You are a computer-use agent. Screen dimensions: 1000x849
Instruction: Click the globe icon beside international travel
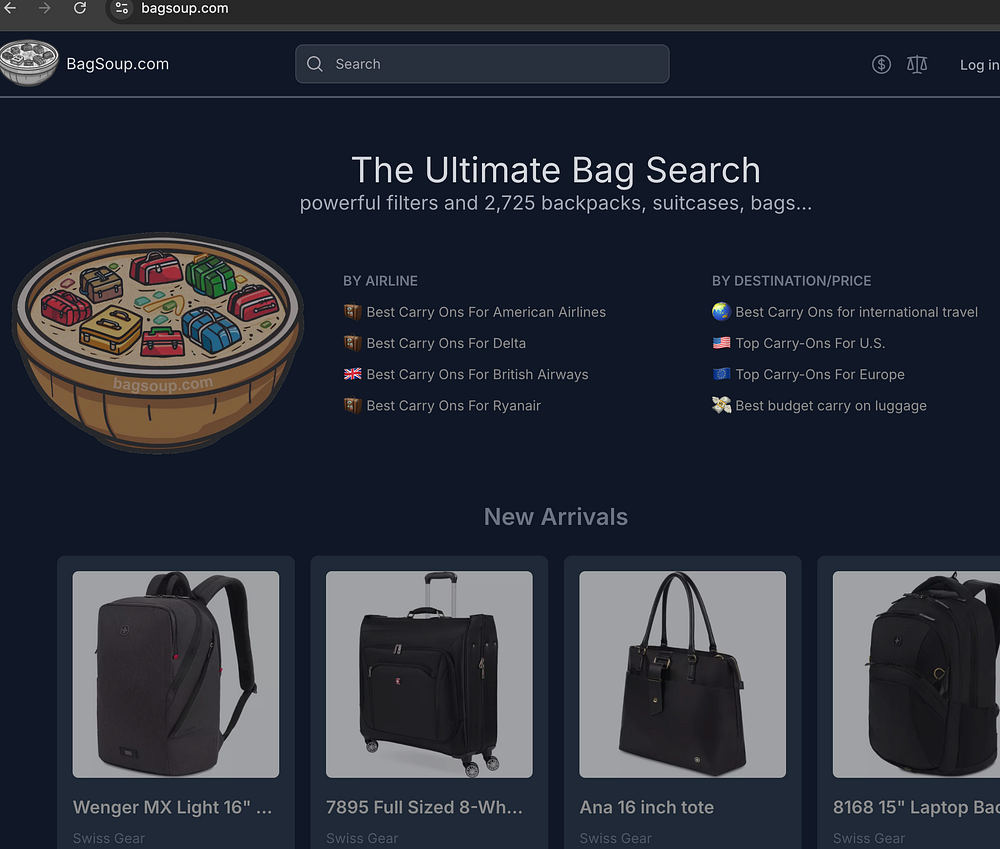(721, 312)
